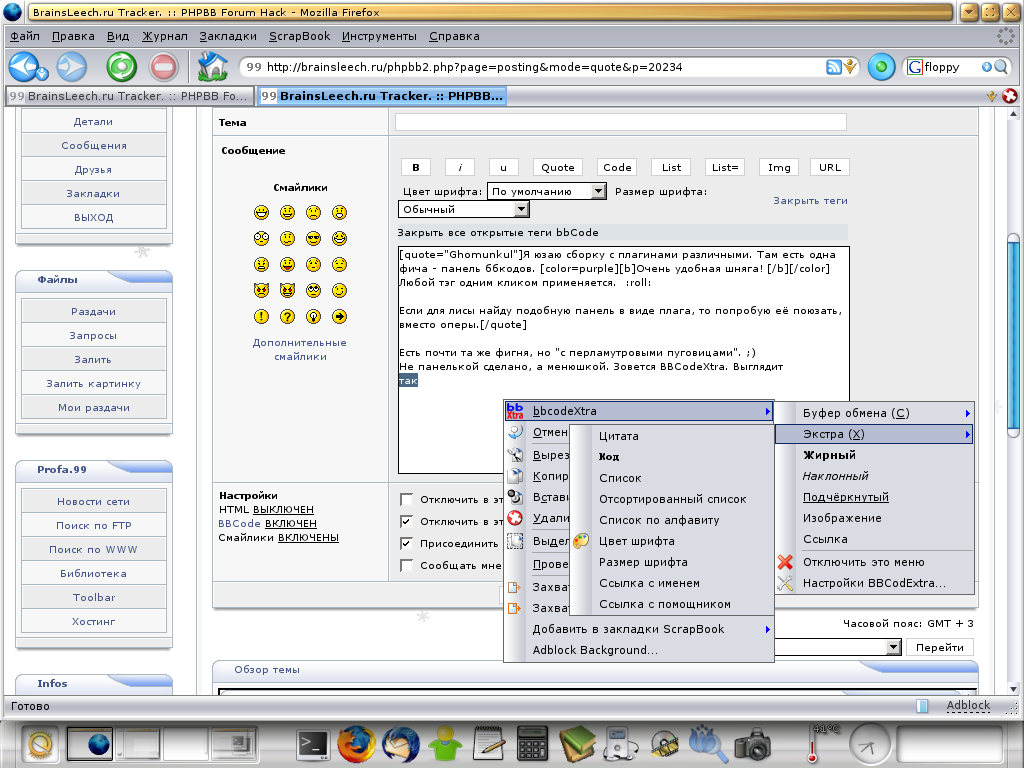Open the camera screenshot dock icon
The image size is (1024, 768).
coord(752,744)
